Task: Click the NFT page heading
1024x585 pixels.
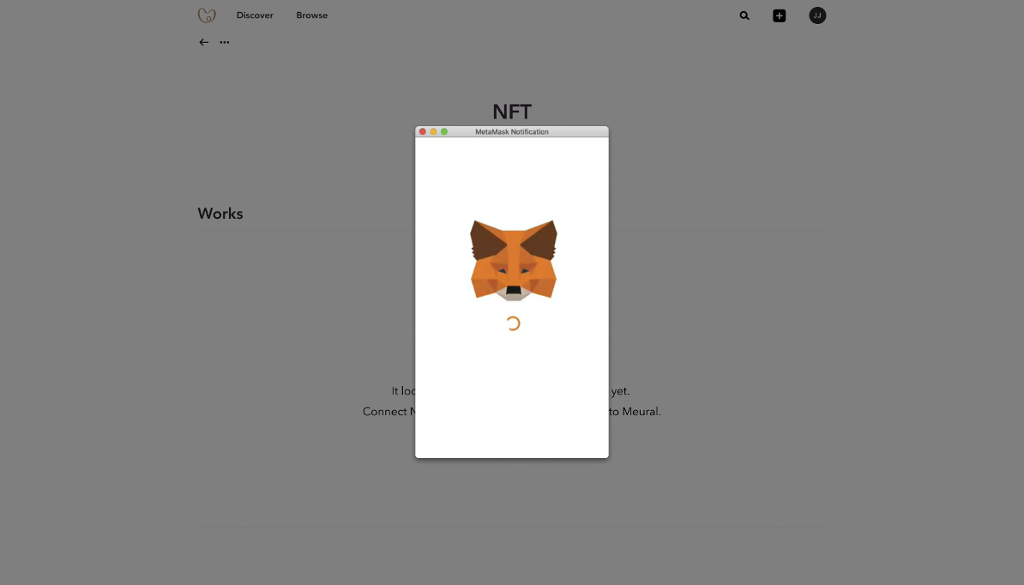Action: pos(512,112)
